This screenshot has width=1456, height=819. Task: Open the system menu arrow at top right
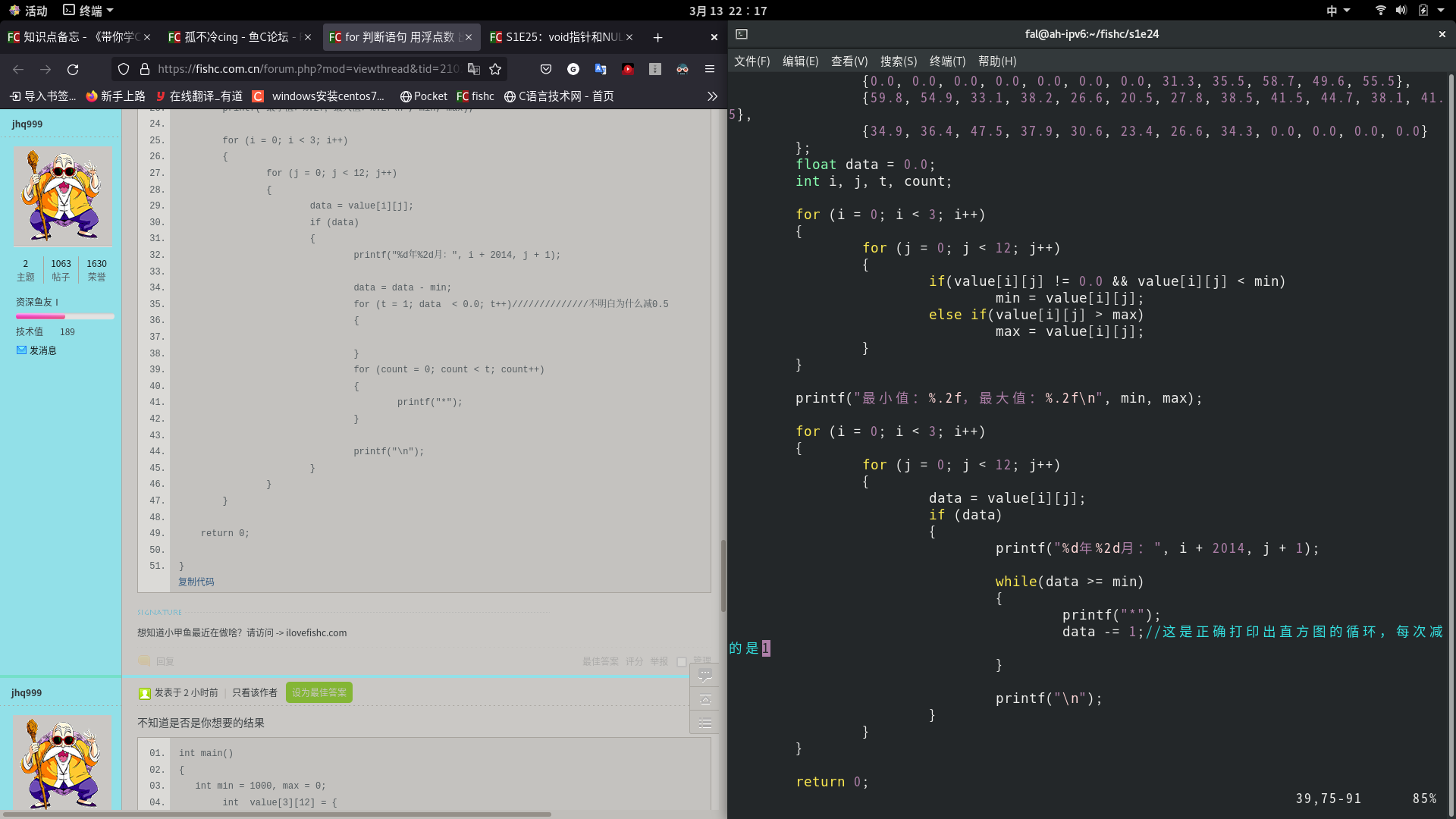pos(1440,11)
